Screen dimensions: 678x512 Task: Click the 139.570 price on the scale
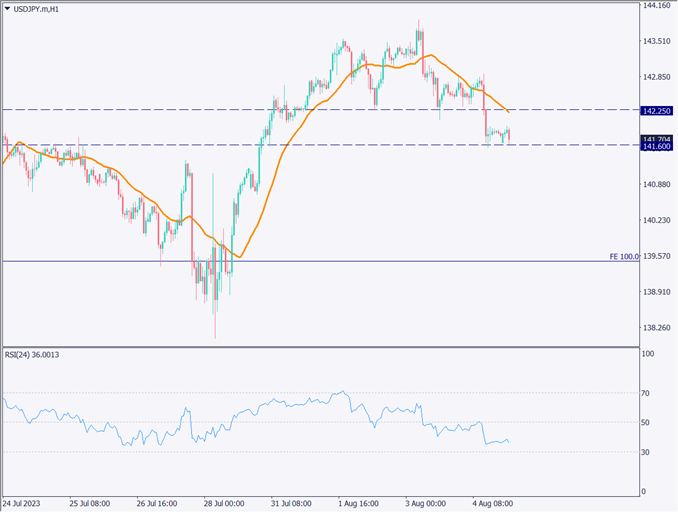click(x=656, y=256)
